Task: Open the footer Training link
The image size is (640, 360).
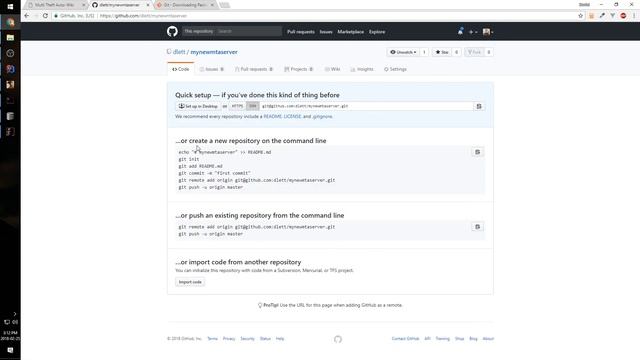Action: (x=442, y=339)
